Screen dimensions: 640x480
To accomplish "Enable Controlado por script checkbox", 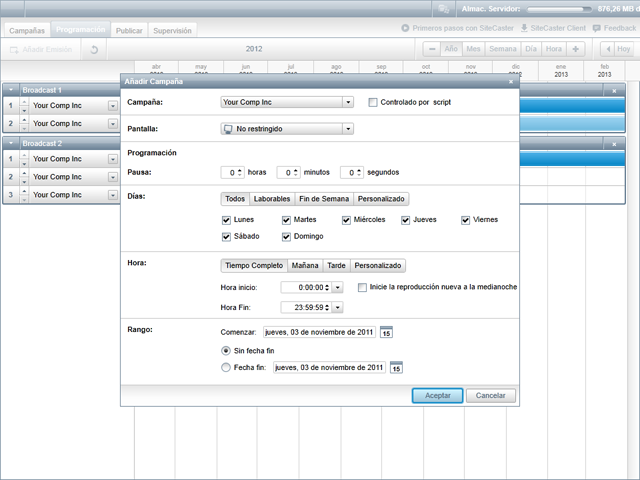I will (x=373, y=102).
